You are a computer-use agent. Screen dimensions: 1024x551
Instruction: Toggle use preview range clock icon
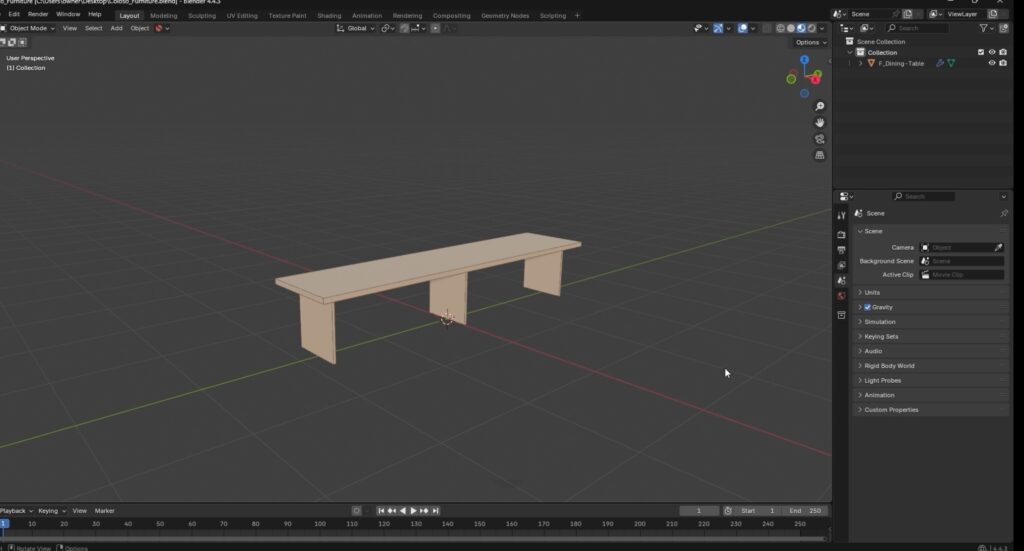point(728,511)
